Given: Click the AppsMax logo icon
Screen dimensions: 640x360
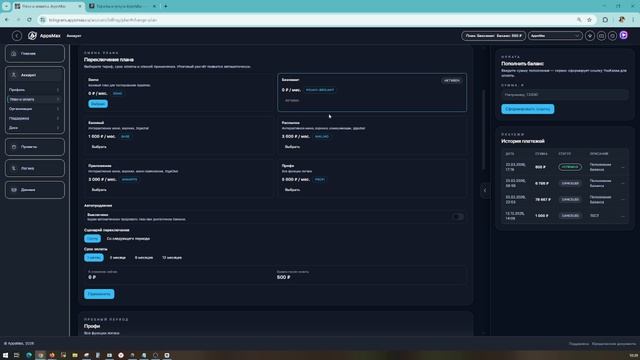Looking at the screenshot, I should pos(32,36).
